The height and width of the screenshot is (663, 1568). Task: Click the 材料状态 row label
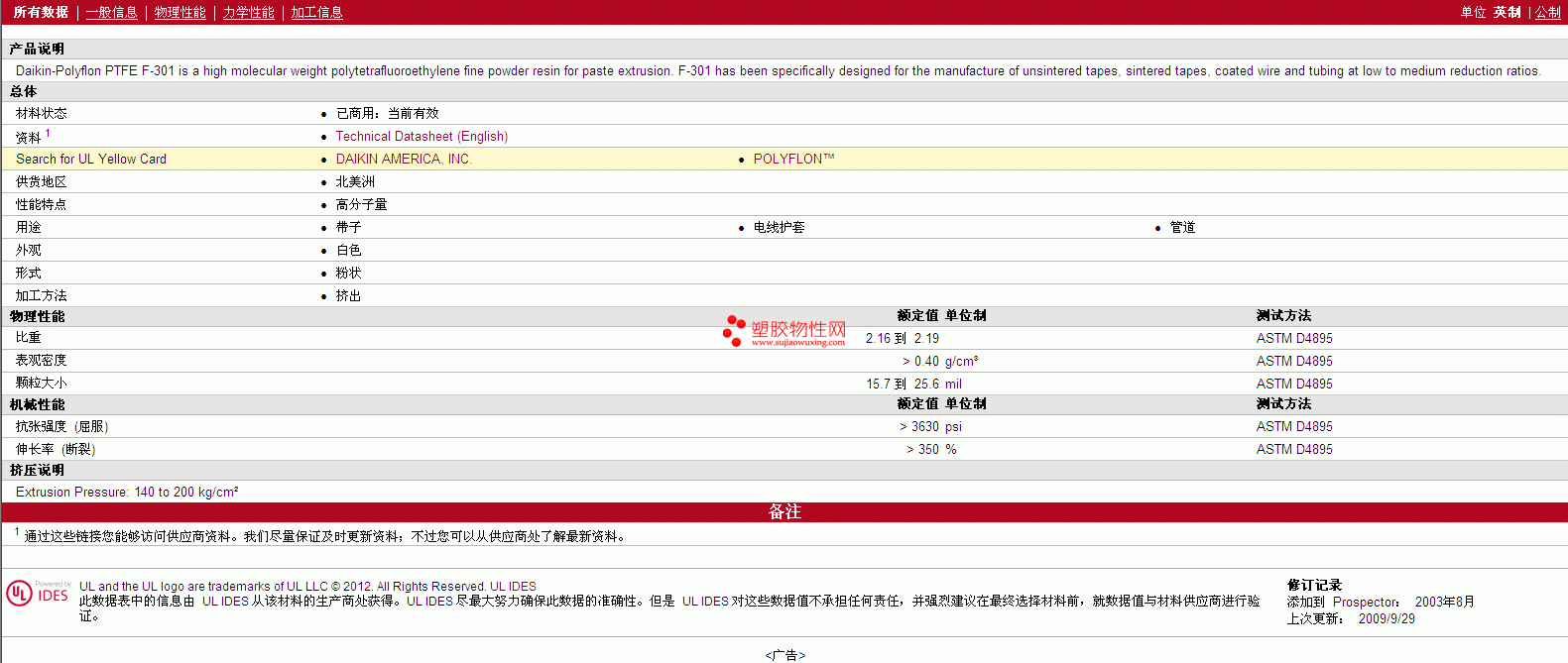(41, 113)
